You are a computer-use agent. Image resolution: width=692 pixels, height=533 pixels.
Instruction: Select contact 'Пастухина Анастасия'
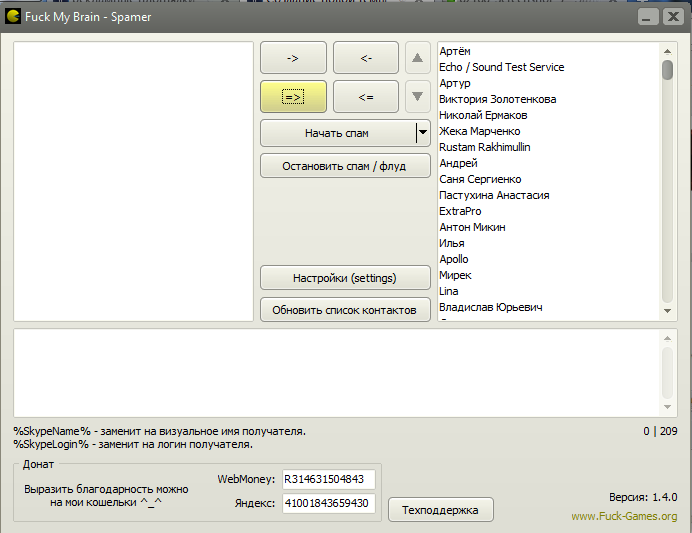tap(494, 195)
